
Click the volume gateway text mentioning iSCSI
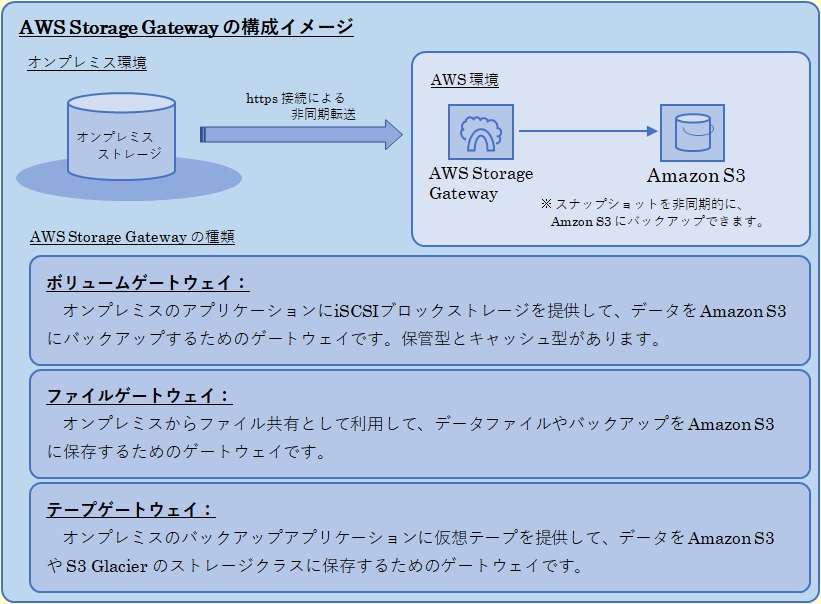pyautogui.click(x=416, y=325)
